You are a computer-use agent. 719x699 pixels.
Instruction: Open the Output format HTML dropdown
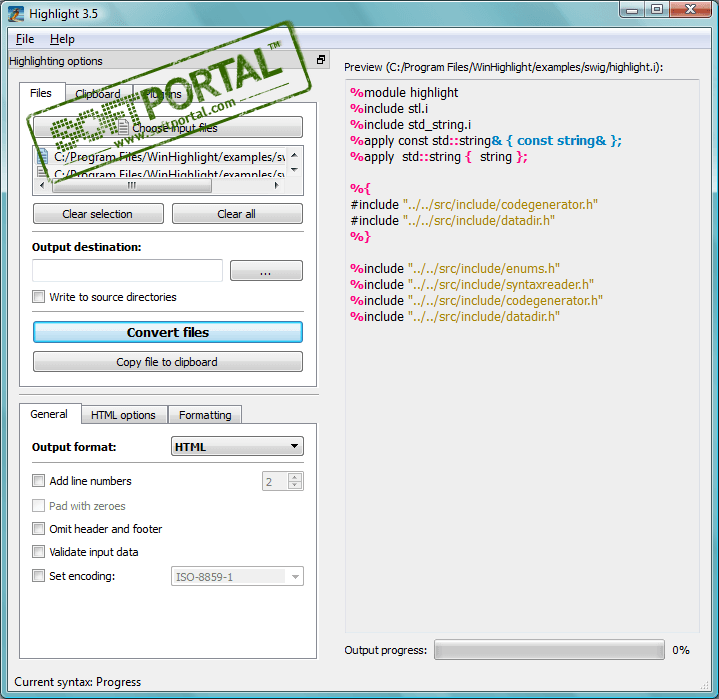pos(237,446)
